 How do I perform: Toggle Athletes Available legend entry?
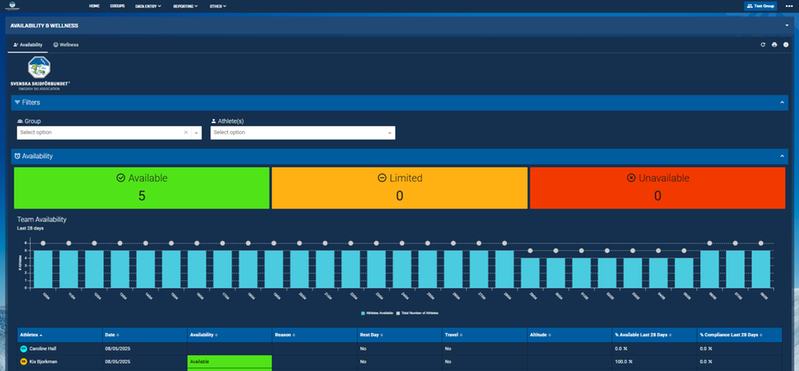pos(377,313)
